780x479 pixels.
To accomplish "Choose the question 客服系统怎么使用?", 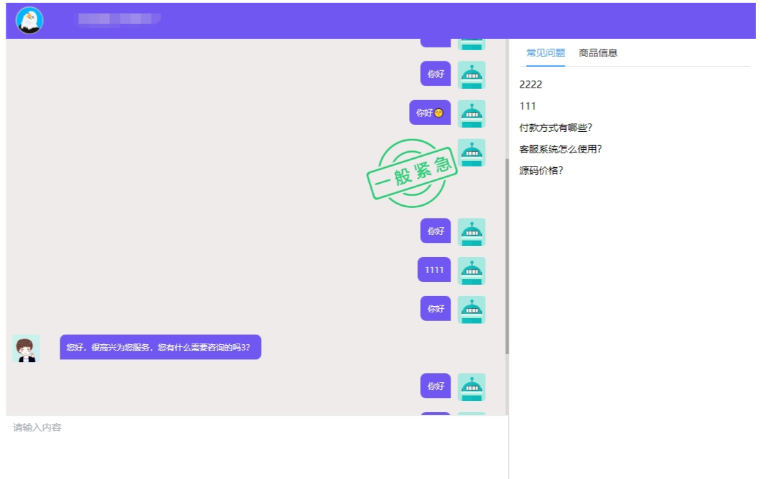I will point(560,149).
